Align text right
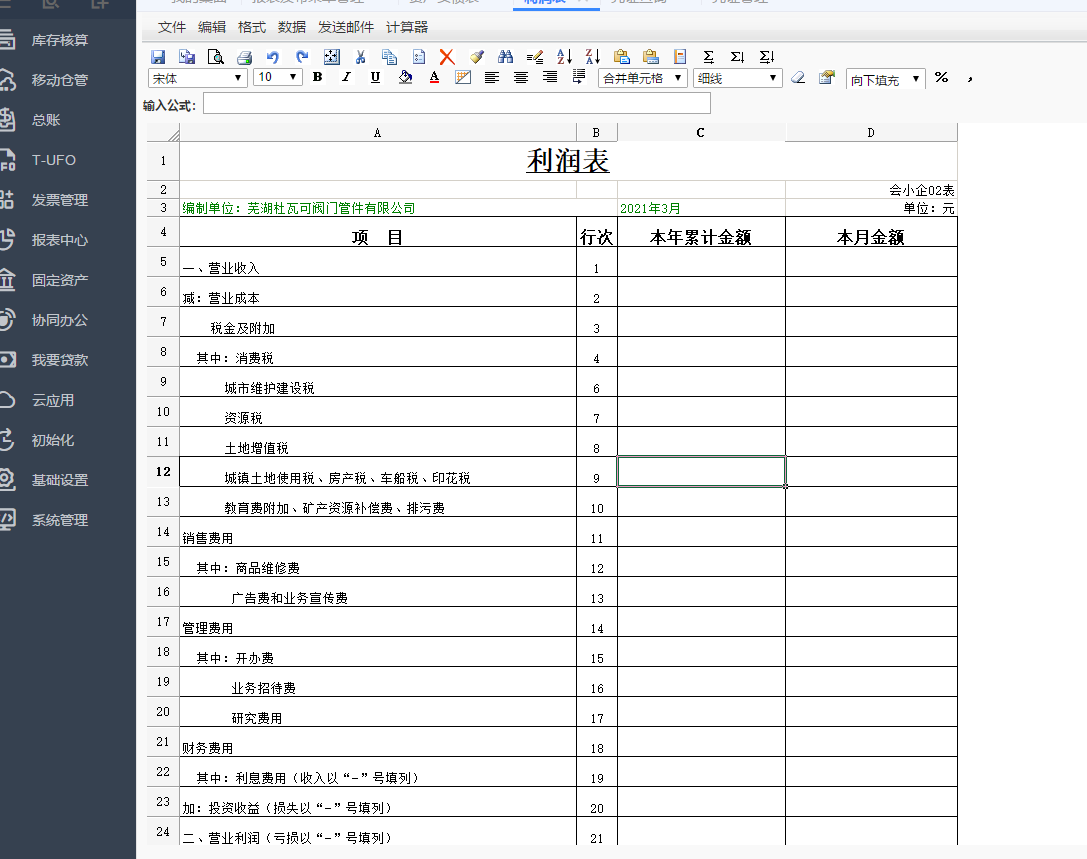Image resolution: width=1087 pixels, height=859 pixels. pos(550,77)
